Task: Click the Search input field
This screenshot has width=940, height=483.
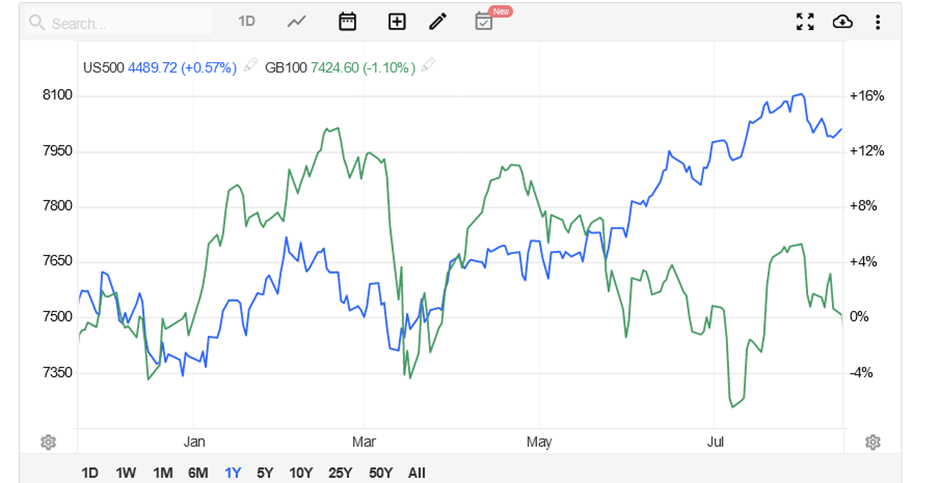Action: [120, 22]
